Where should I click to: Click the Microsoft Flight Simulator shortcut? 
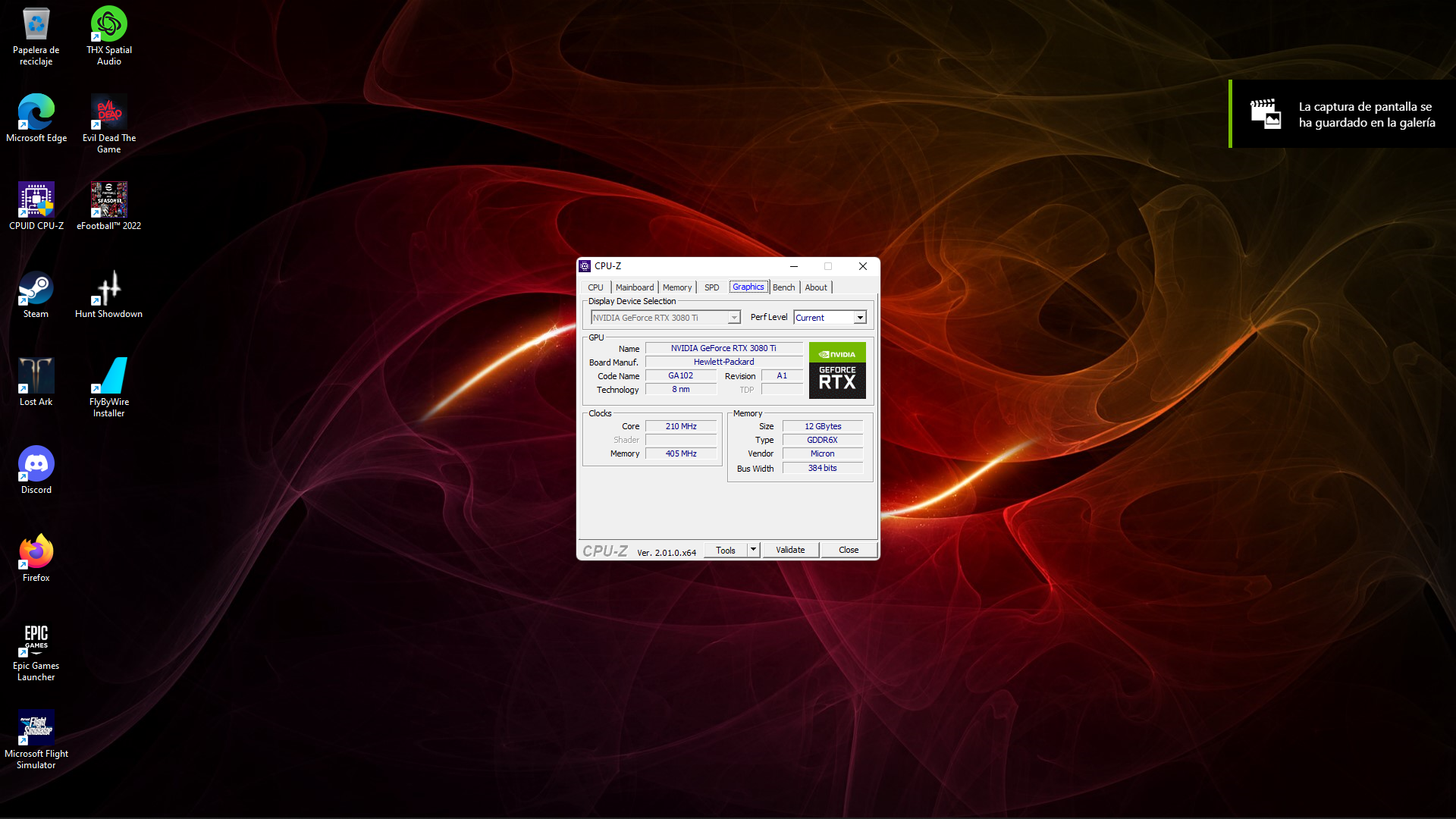[x=36, y=729]
